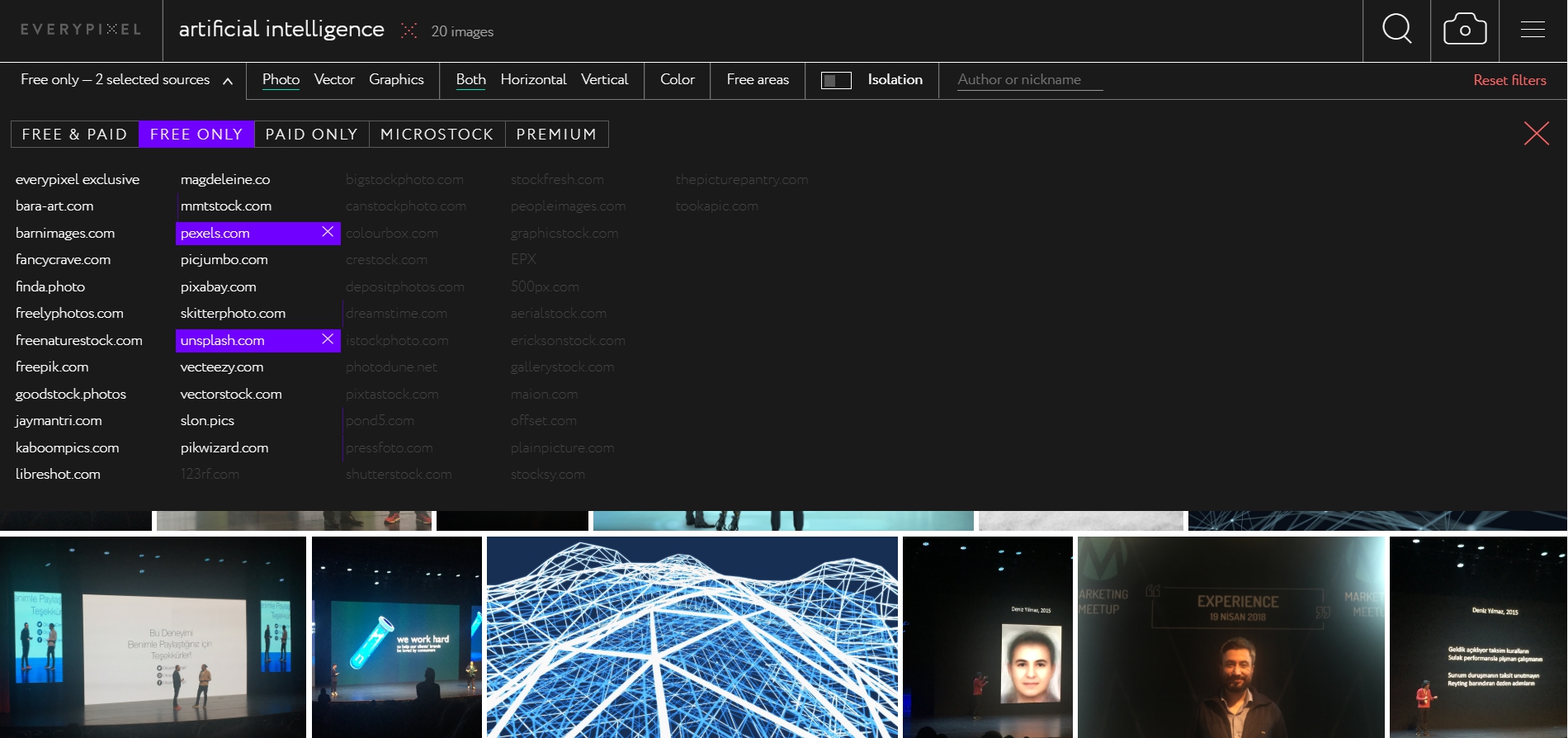Open the Color filter
Viewport: 1568px width, 738px height.
(678, 80)
